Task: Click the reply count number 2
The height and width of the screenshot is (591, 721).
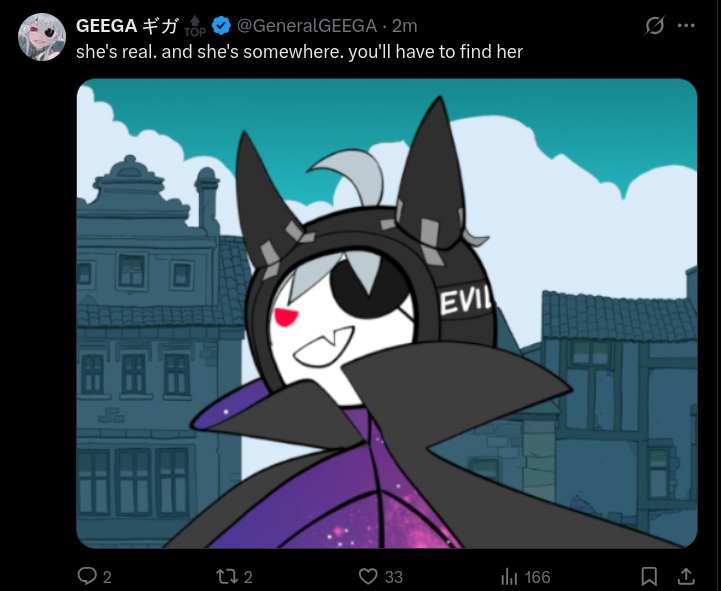Action: point(107,577)
